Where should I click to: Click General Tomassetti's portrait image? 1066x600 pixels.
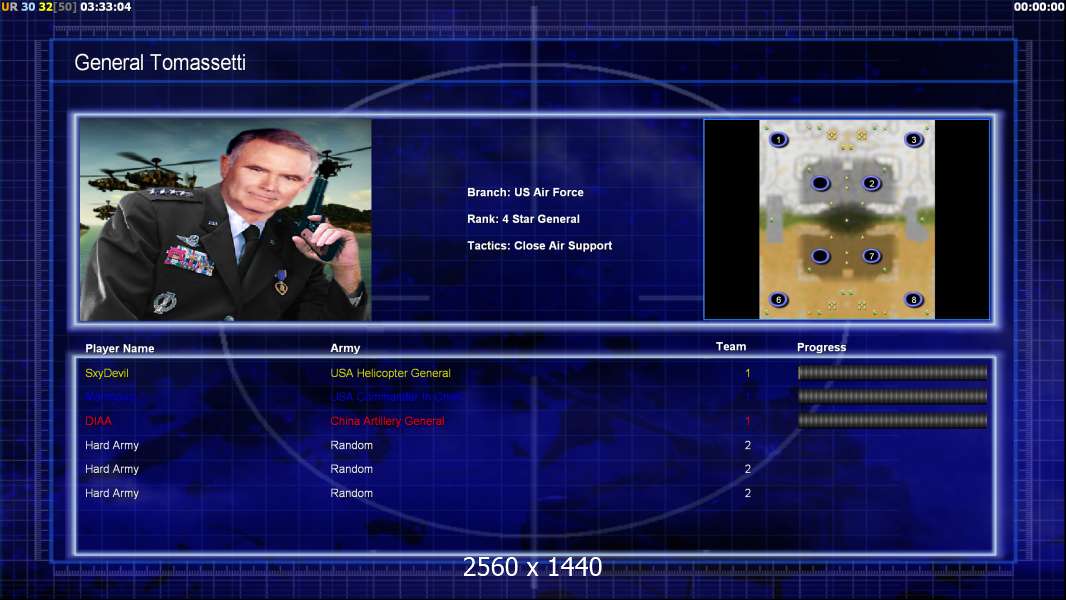click(226, 219)
